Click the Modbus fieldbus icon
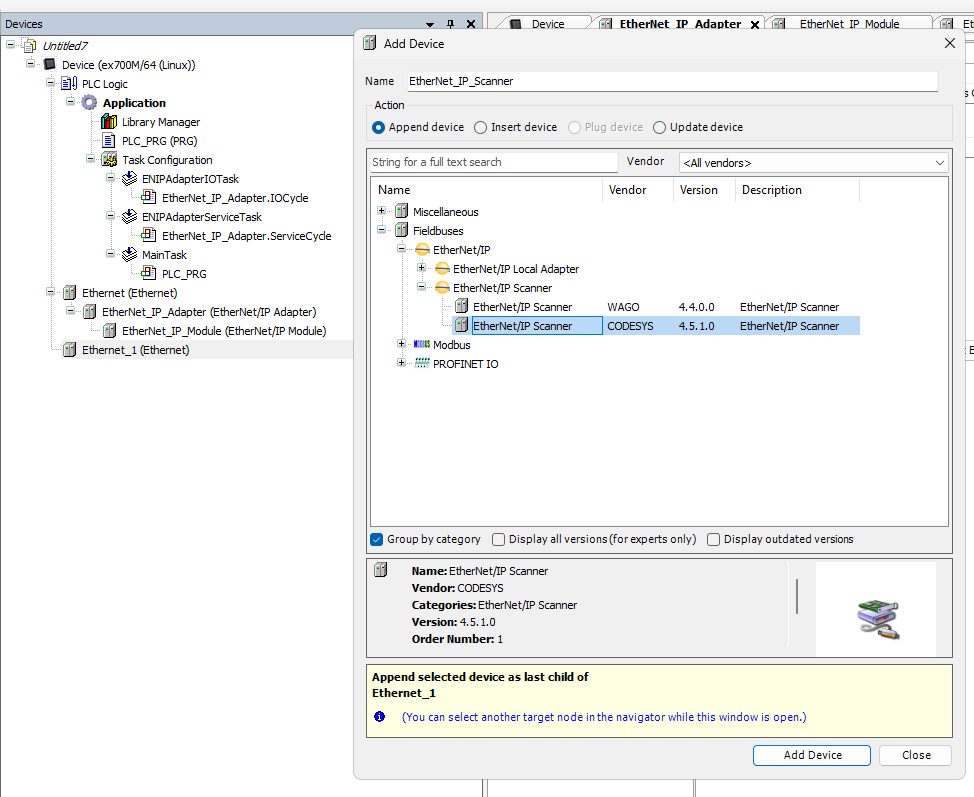Viewport: 974px width, 797px height. coord(421,345)
